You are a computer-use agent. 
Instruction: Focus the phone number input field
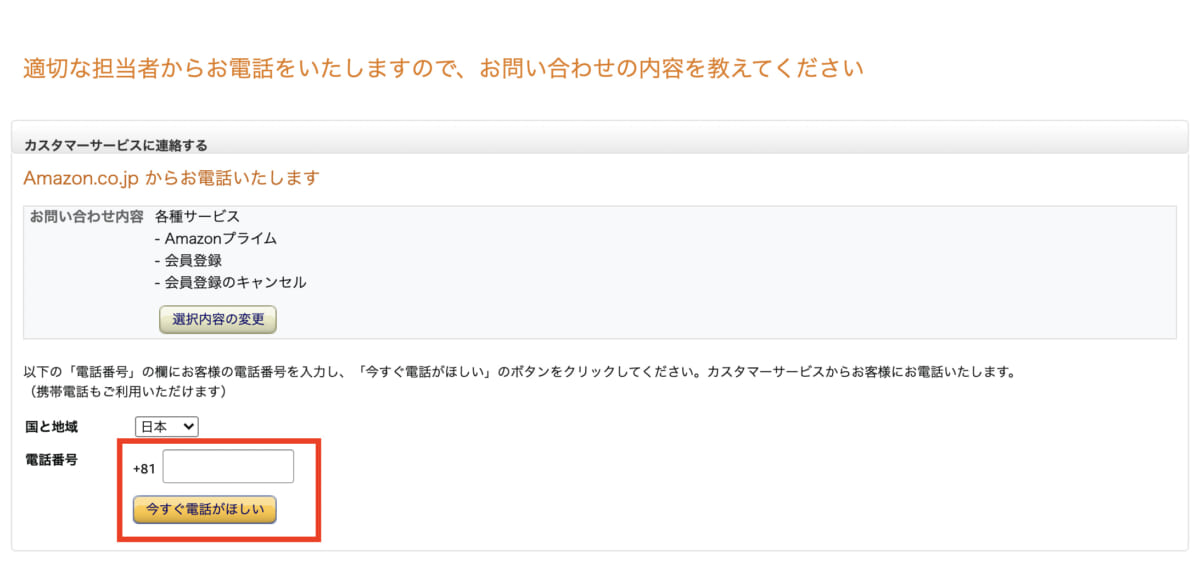pyautogui.click(x=228, y=467)
